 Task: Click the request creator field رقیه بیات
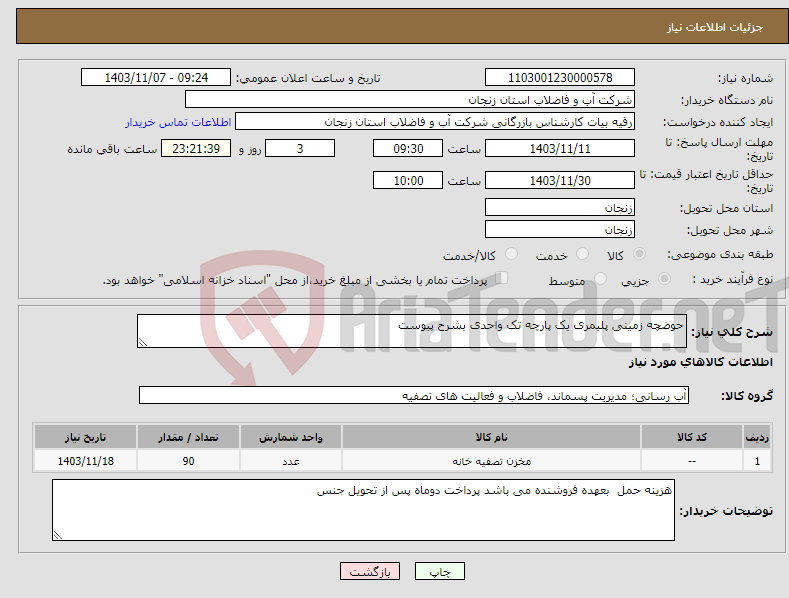click(x=435, y=122)
